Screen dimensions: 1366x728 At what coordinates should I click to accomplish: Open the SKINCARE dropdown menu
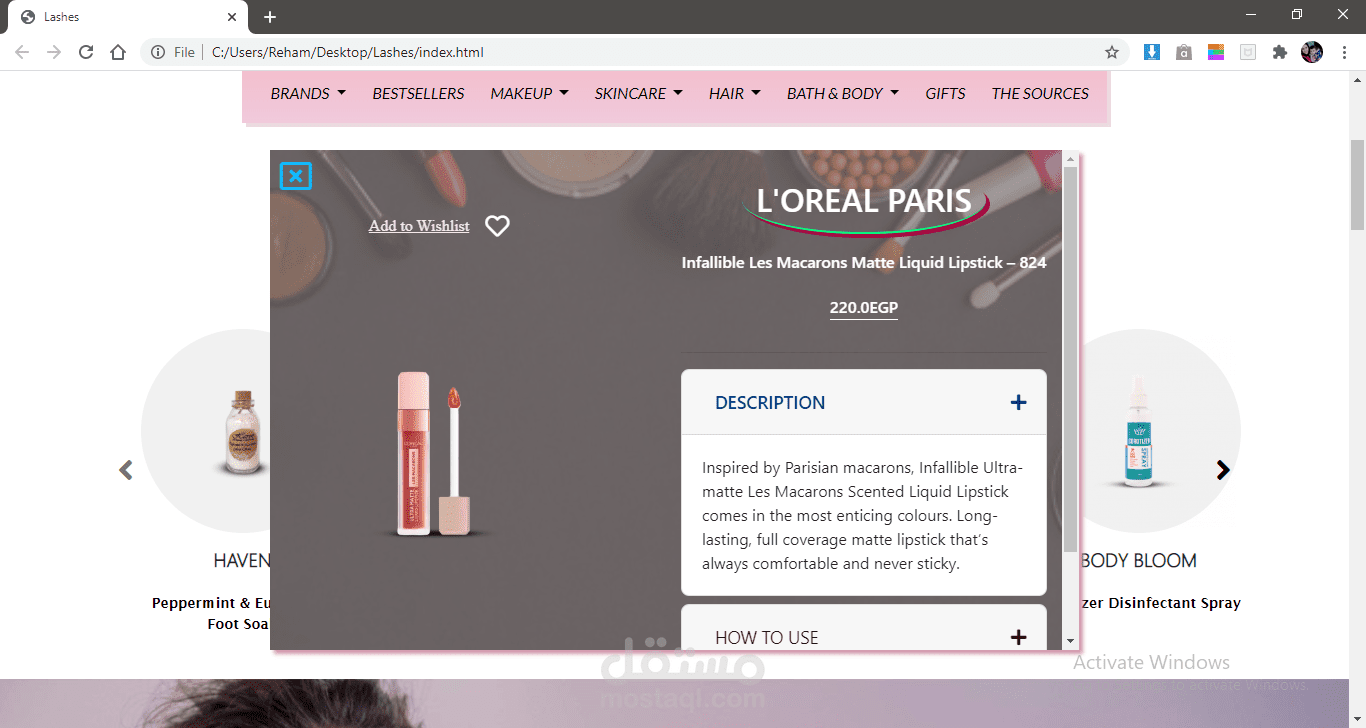[x=638, y=94]
